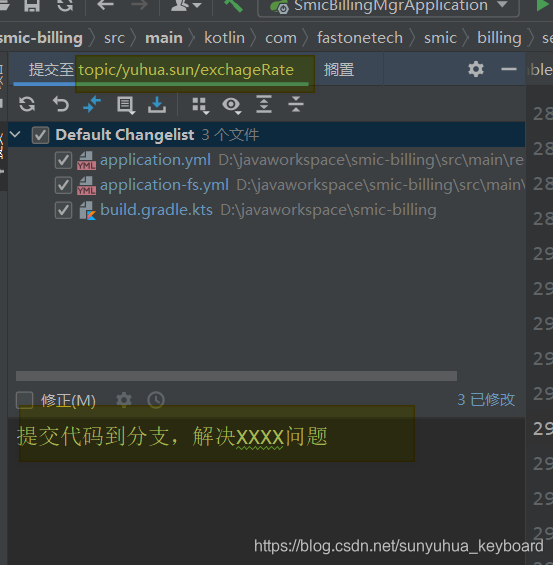Click the Build project hammer icon

[233, 5]
